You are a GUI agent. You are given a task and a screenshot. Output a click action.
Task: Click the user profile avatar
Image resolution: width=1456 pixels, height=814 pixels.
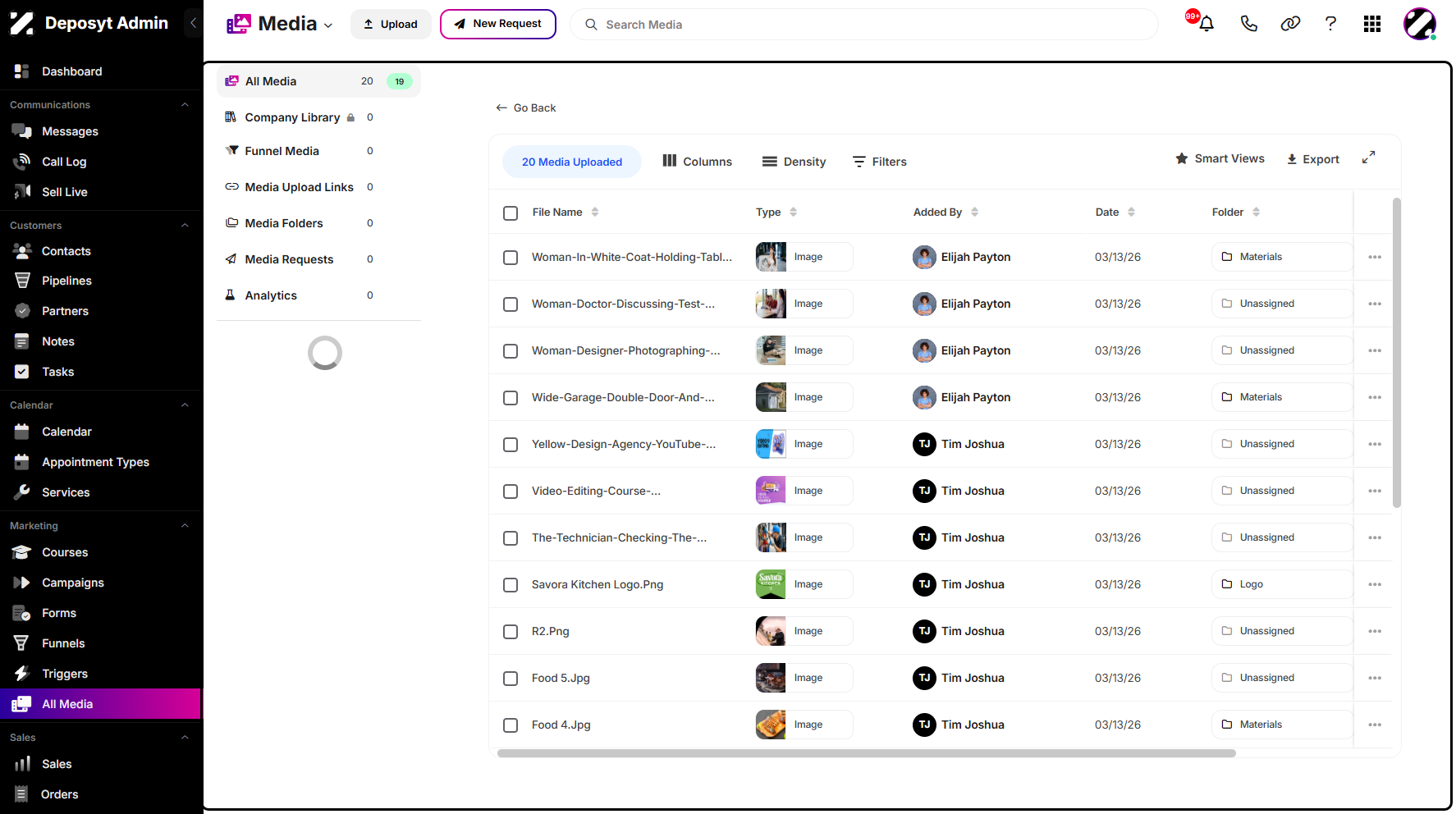click(x=1420, y=24)
